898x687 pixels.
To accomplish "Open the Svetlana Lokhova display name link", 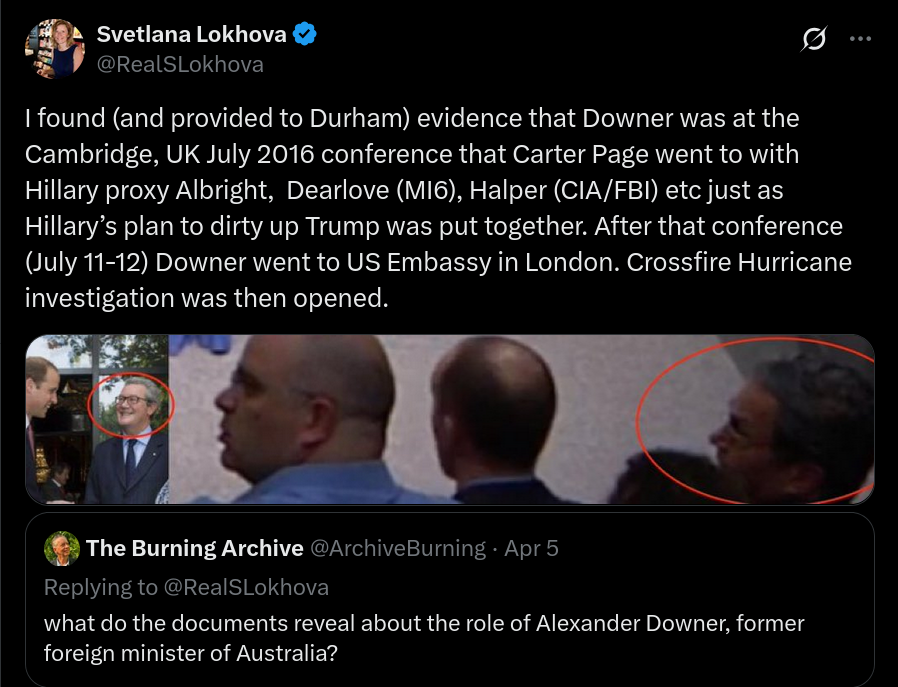I will tap(191, 34).
